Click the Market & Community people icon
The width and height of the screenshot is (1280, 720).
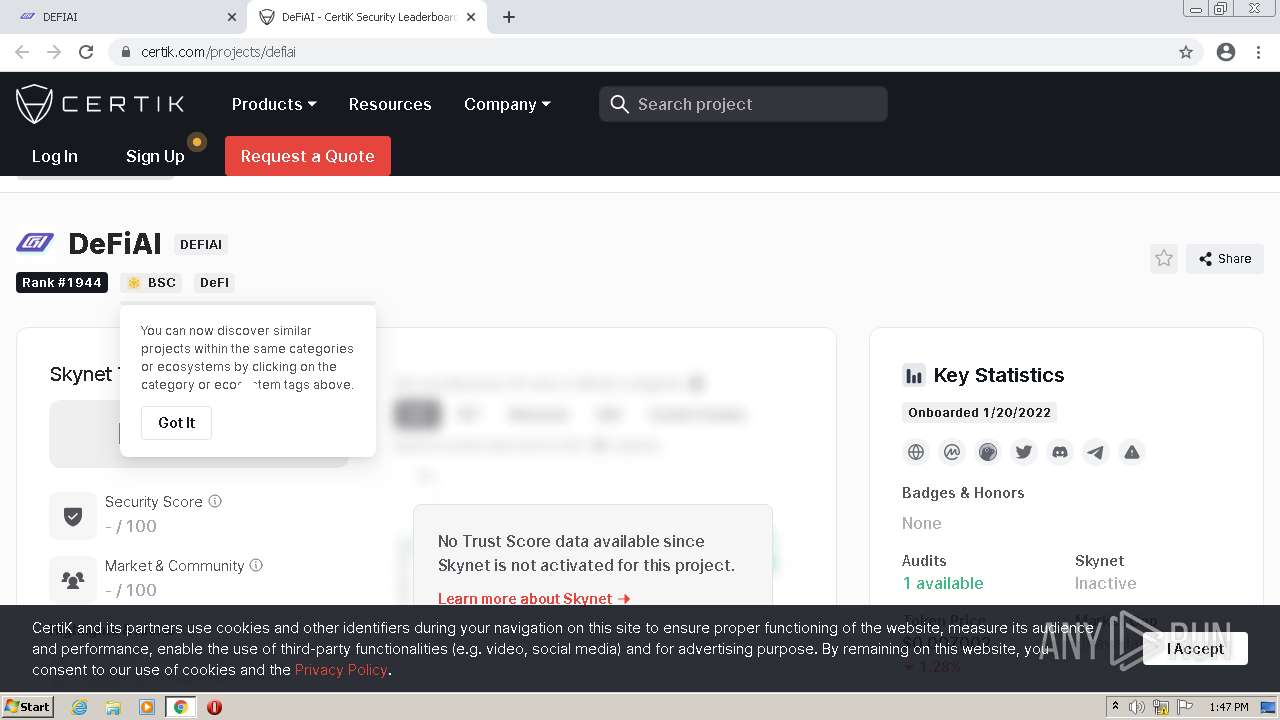(73, 580)
